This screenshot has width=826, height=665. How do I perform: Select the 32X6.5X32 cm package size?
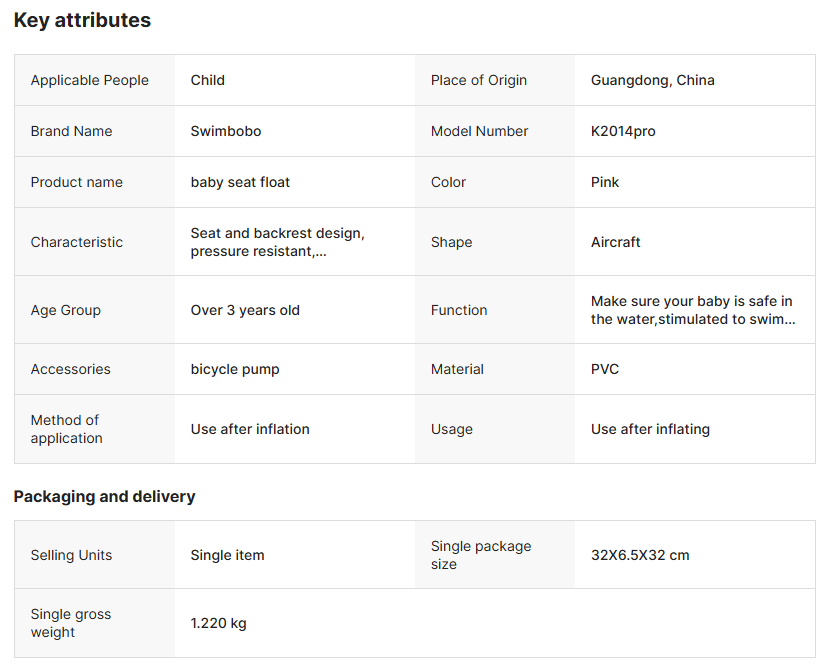coord(640,555)
